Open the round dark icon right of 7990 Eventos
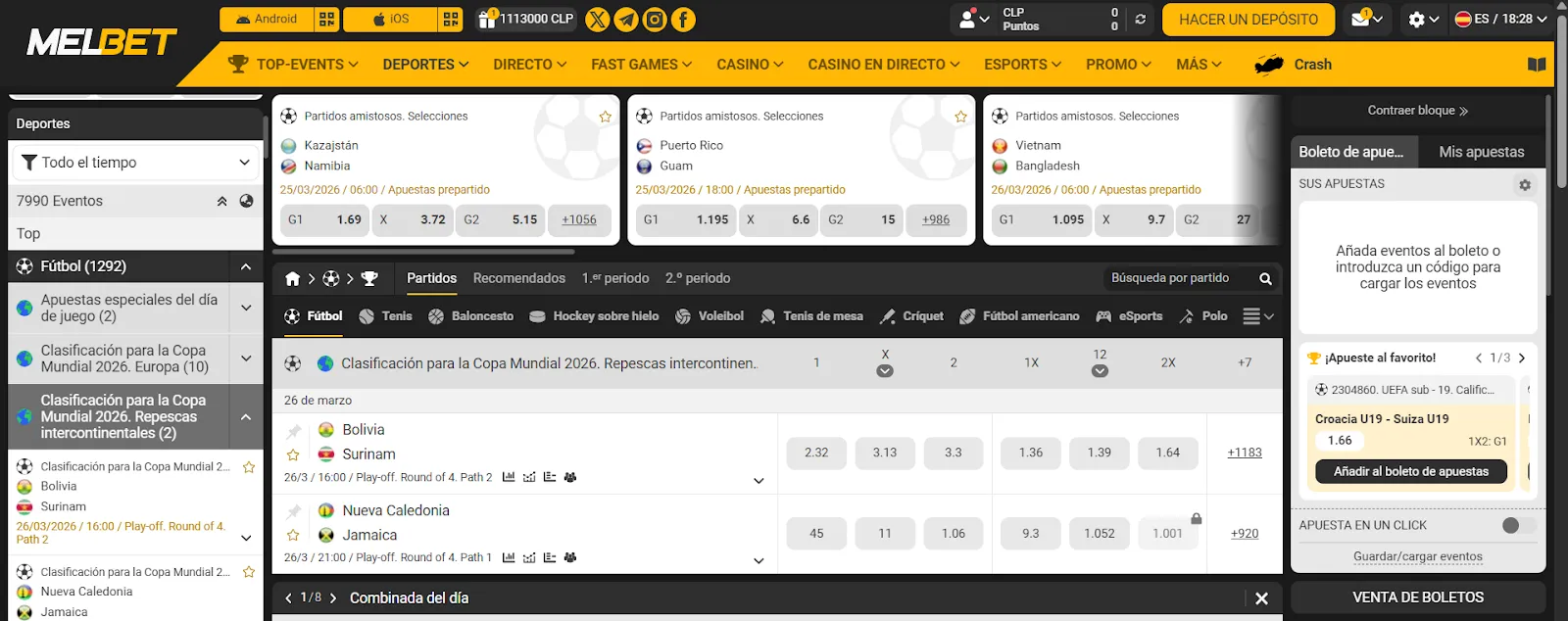Image resolution: width=1568 pixels, height=621 pixels. (x=246, y=201)
